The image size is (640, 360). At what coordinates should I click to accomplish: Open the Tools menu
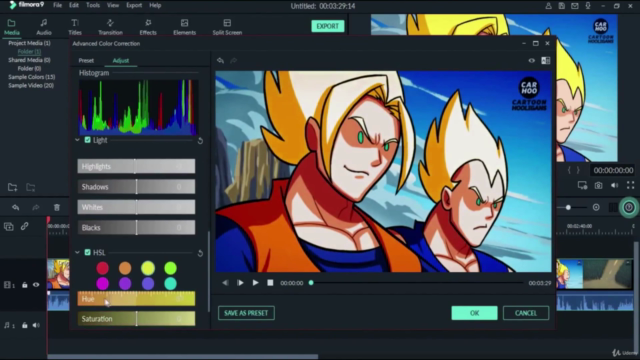coord(93,5)
